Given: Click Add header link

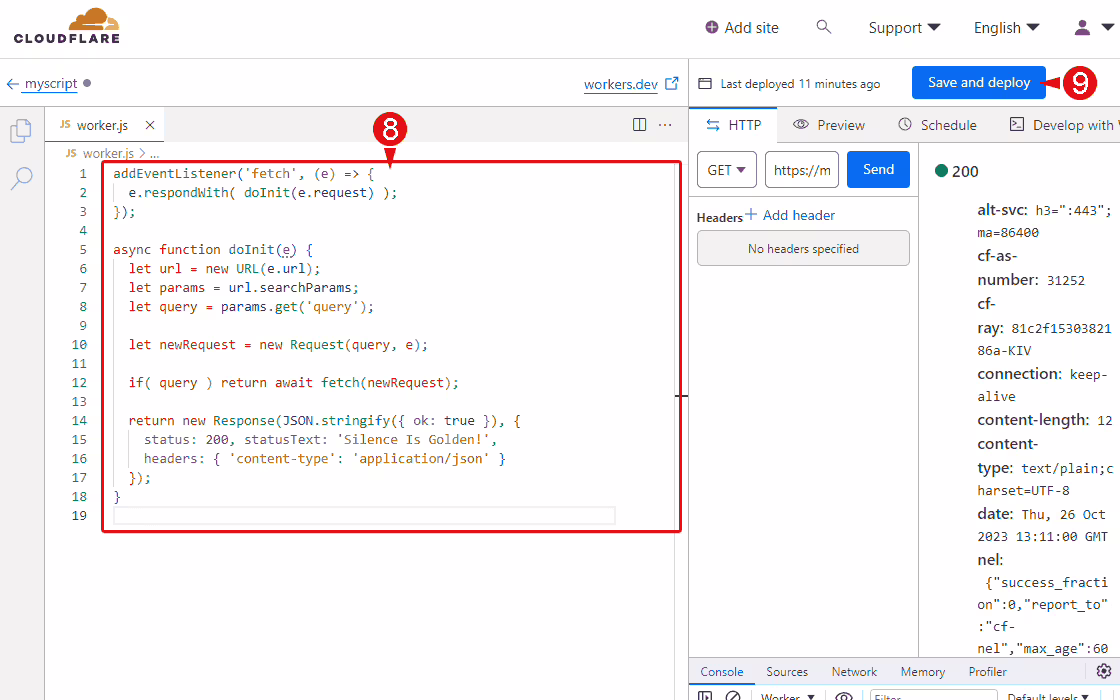Looking at the screenshot, I should [x=790, y=215].
